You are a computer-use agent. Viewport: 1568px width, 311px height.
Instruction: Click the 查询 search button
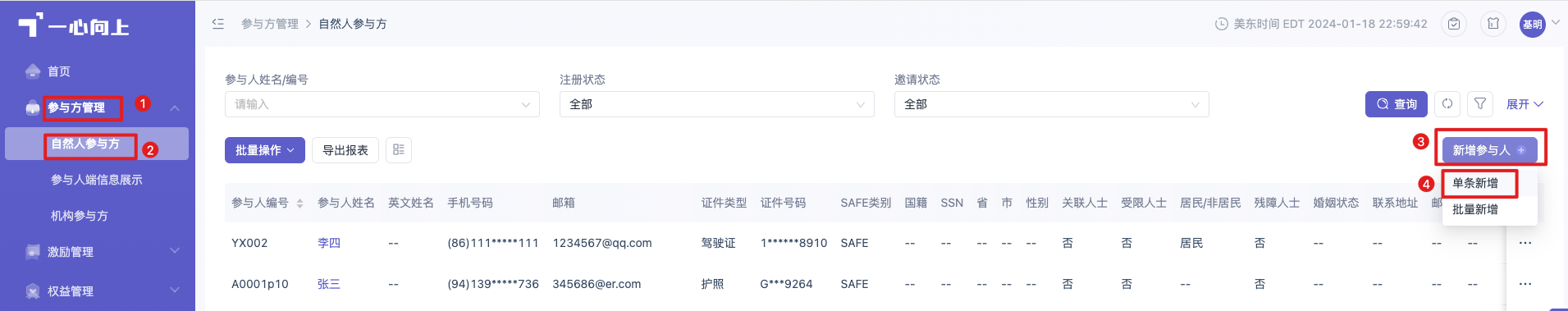point(1397,104)
